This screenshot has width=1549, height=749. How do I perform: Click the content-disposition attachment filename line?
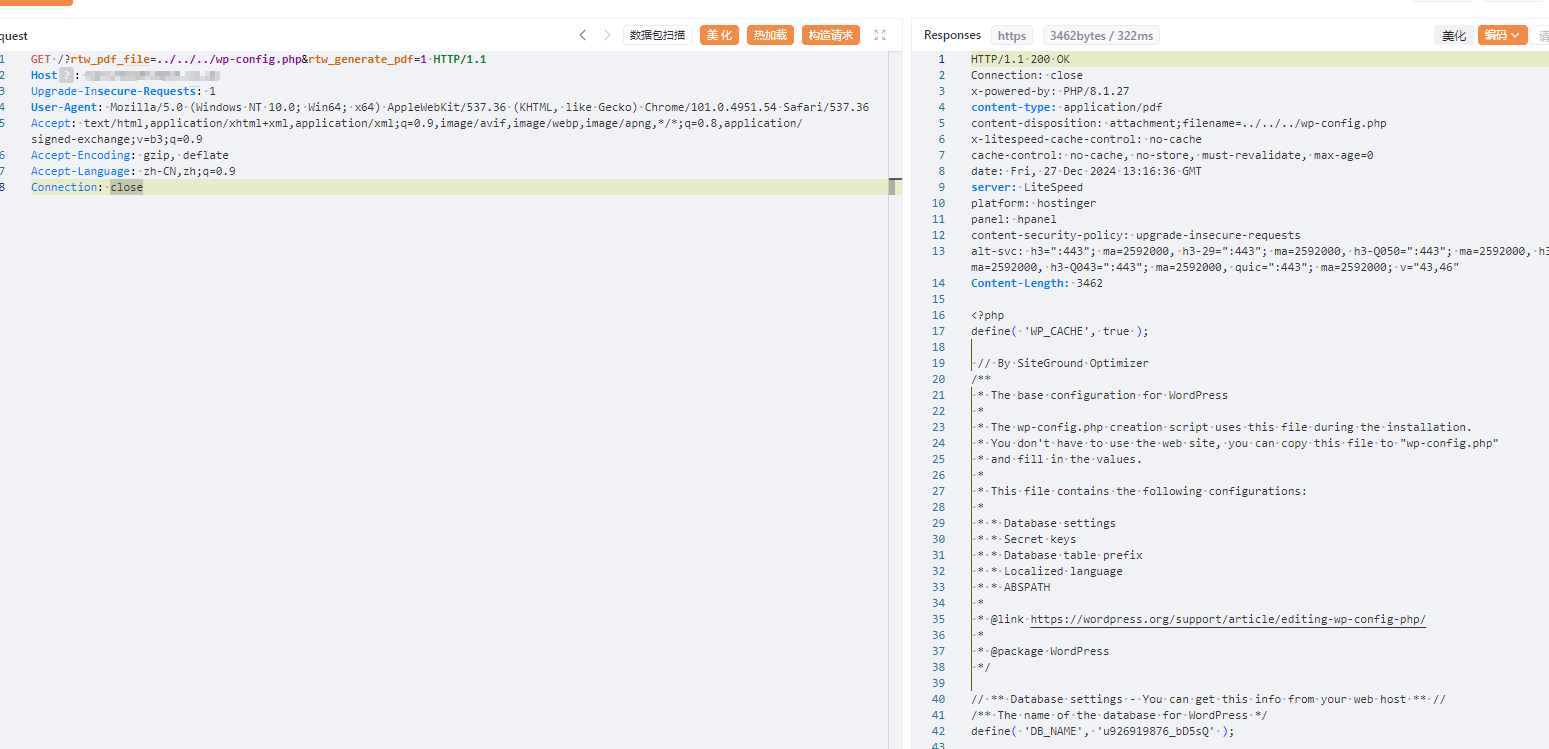1178,123
